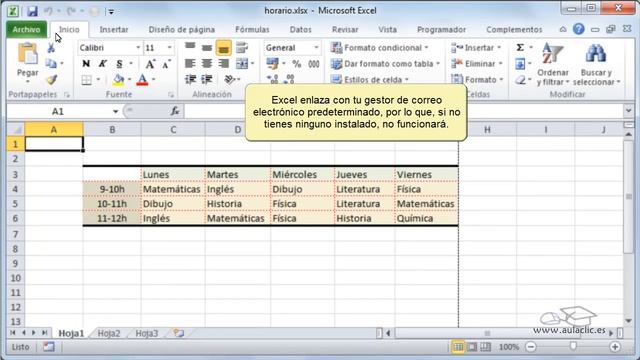Screen dimensions: 640x360
Task: Center text horizontally
Action: tap(207, 64)
